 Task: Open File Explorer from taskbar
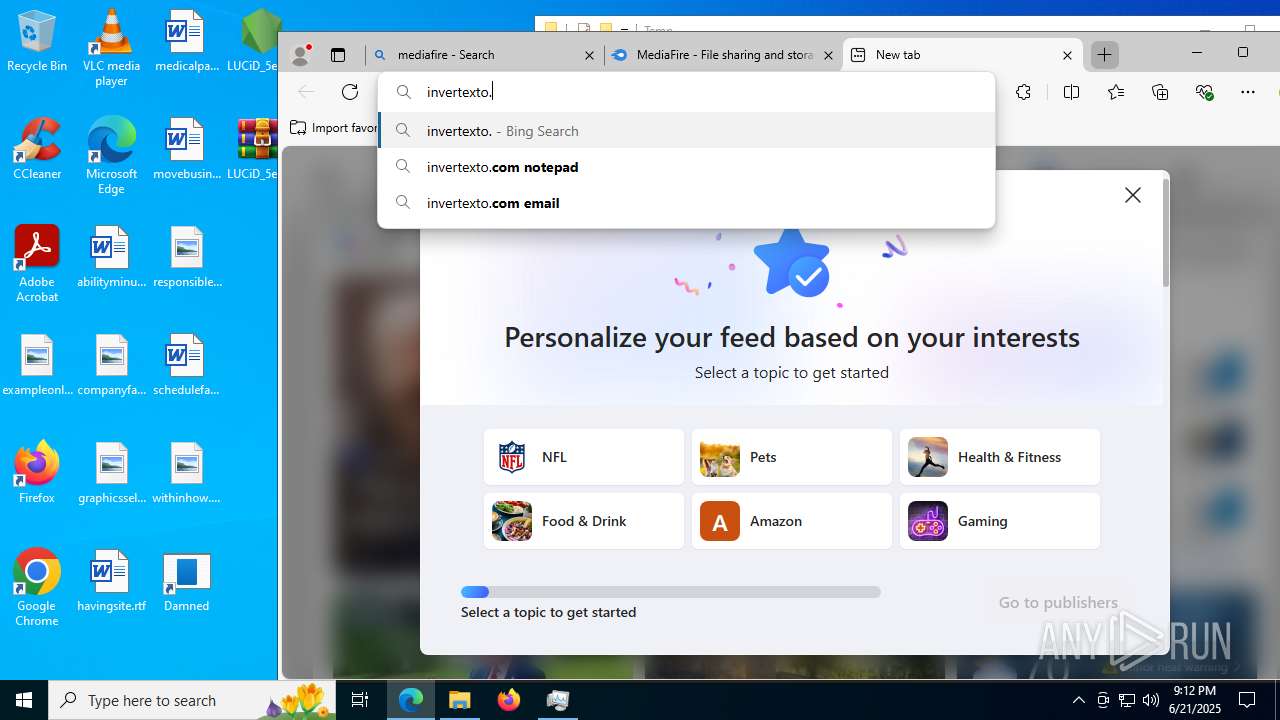point(460,700)
